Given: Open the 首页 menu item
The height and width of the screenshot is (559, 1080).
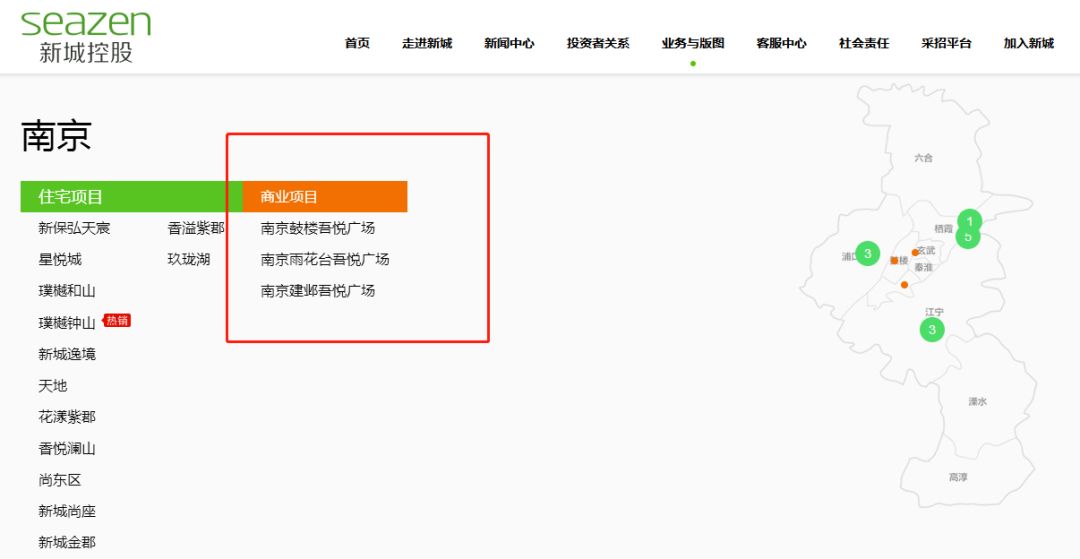Looking at the screenshot, I should (x=357, y=43).
